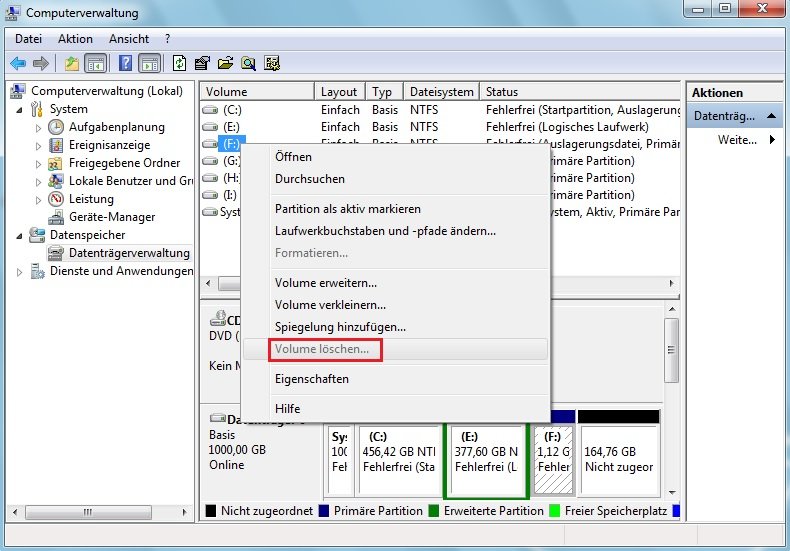
Task: Expand Dienste und Anwendungen node arrow
Action: pyautogui.click(x=19, y=272)
